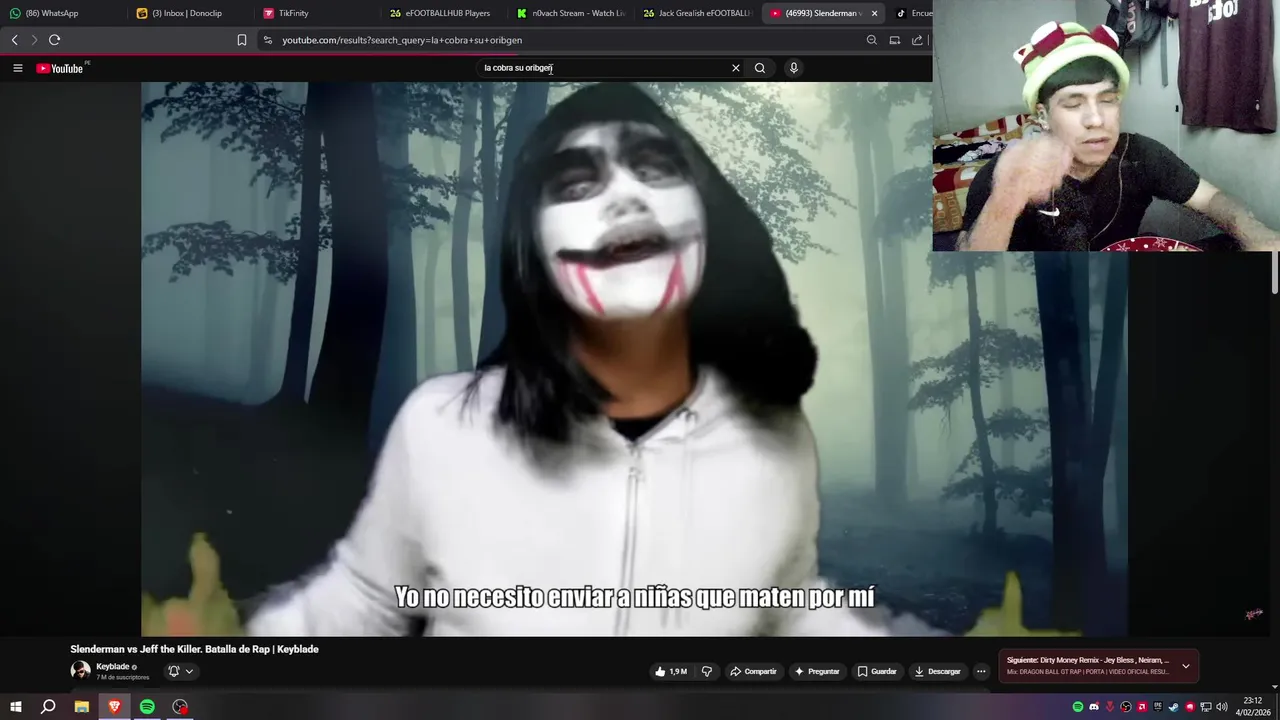1280x720 pixels.
Task: Switch to the Jack Grealish eFOOTBALL tab
Action: [x=697, y=13]
